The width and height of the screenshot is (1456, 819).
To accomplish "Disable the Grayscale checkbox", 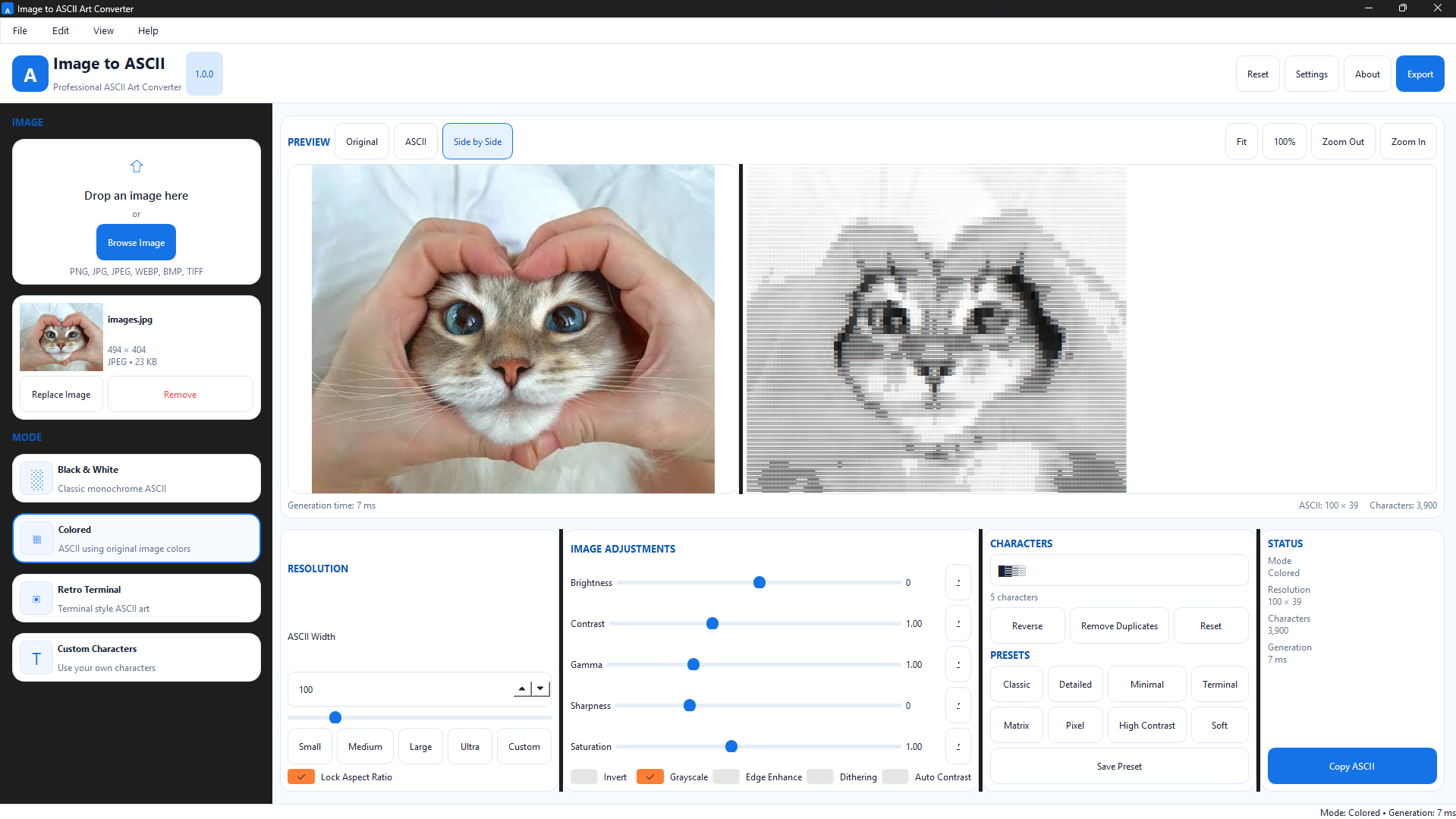I will tap(650, 776).
